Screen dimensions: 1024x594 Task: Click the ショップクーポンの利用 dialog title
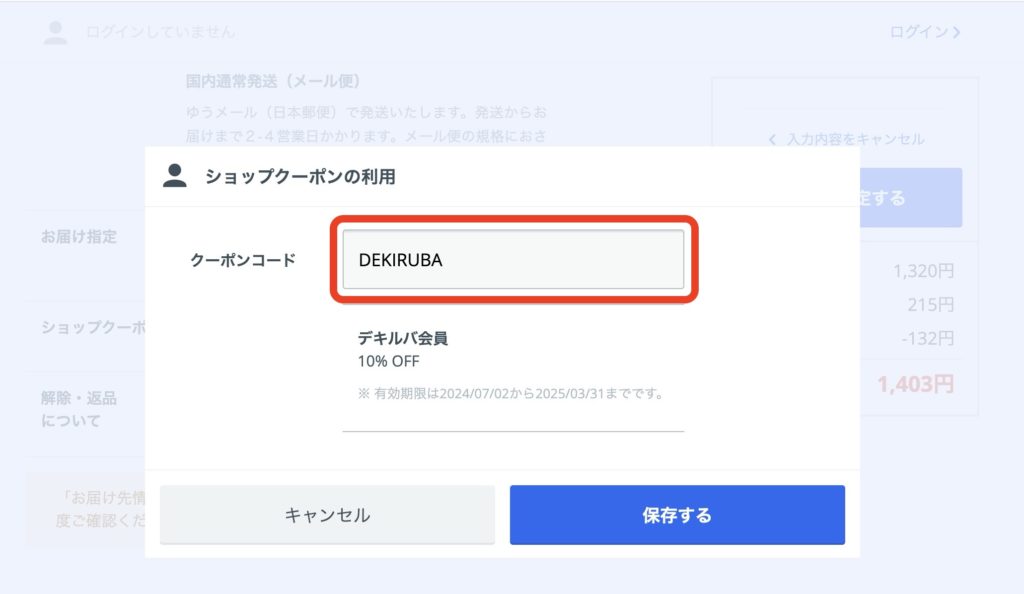click(x=300, y=176)
